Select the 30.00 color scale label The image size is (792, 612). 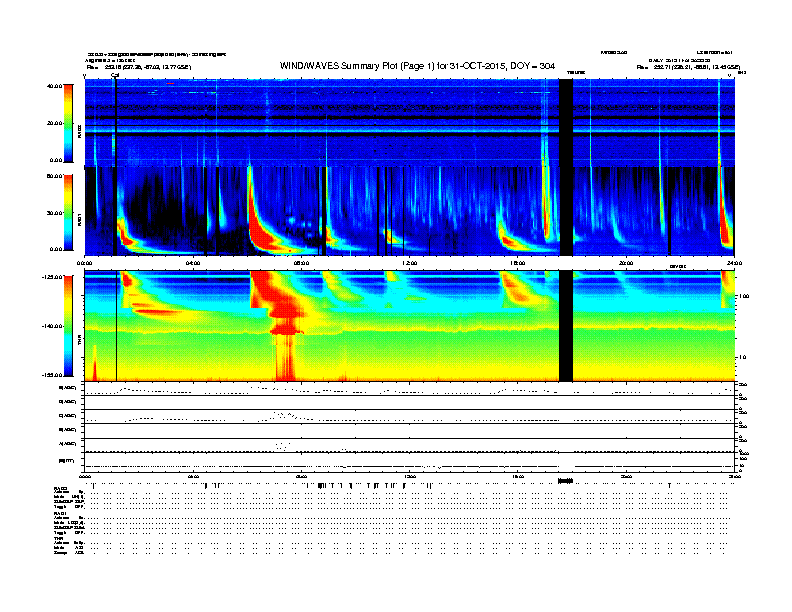(54, 213)
